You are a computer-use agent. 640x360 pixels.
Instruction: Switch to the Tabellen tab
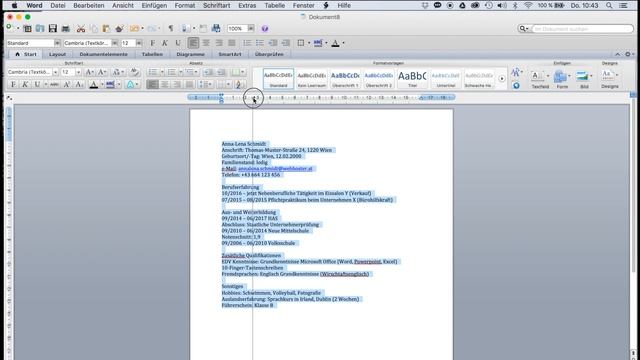(152, 54)
